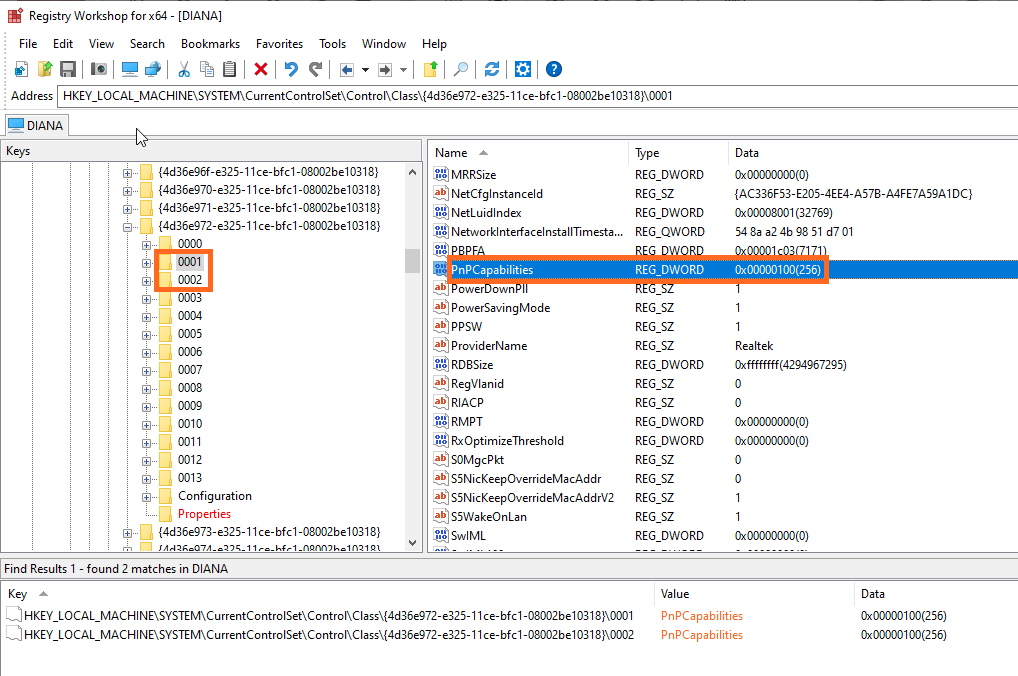Click the Open file folder icon
This screenshot has height=676, width=1018.
coord(45,69)
